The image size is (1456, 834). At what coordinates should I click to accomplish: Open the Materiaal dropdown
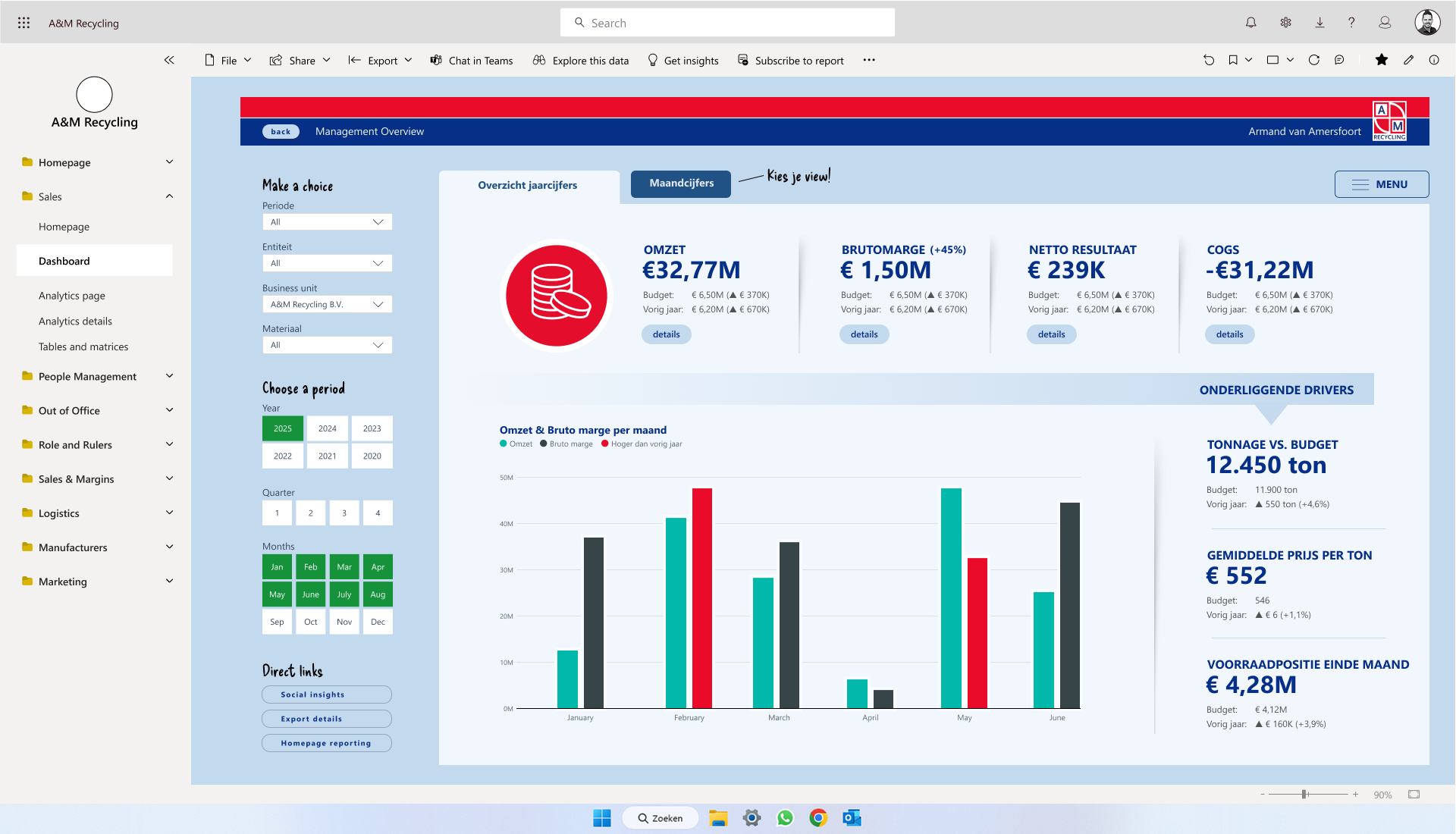[328, 345]
